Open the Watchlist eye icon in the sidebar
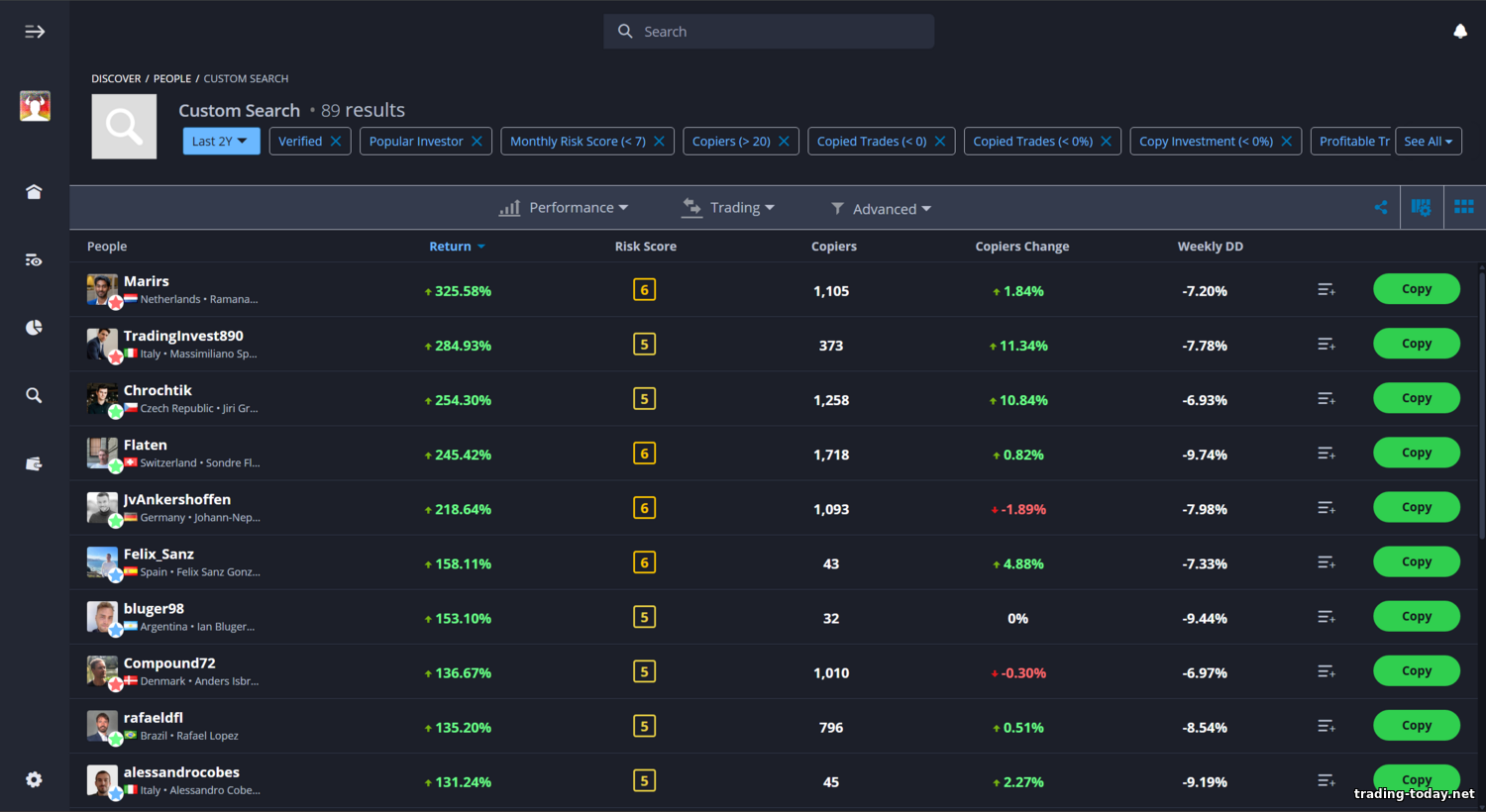The image size is (1486, 812). pos(34,260)
